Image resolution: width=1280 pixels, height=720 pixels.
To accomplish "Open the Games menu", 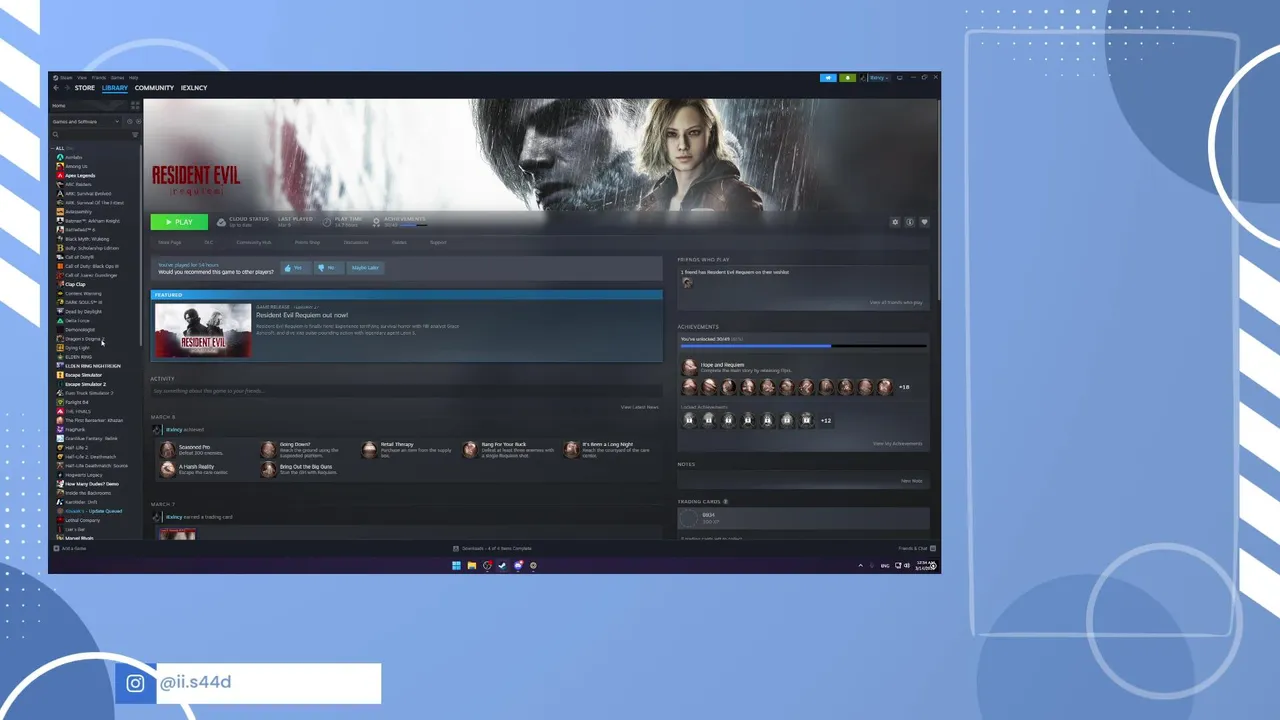I will [x=117, y=78].
